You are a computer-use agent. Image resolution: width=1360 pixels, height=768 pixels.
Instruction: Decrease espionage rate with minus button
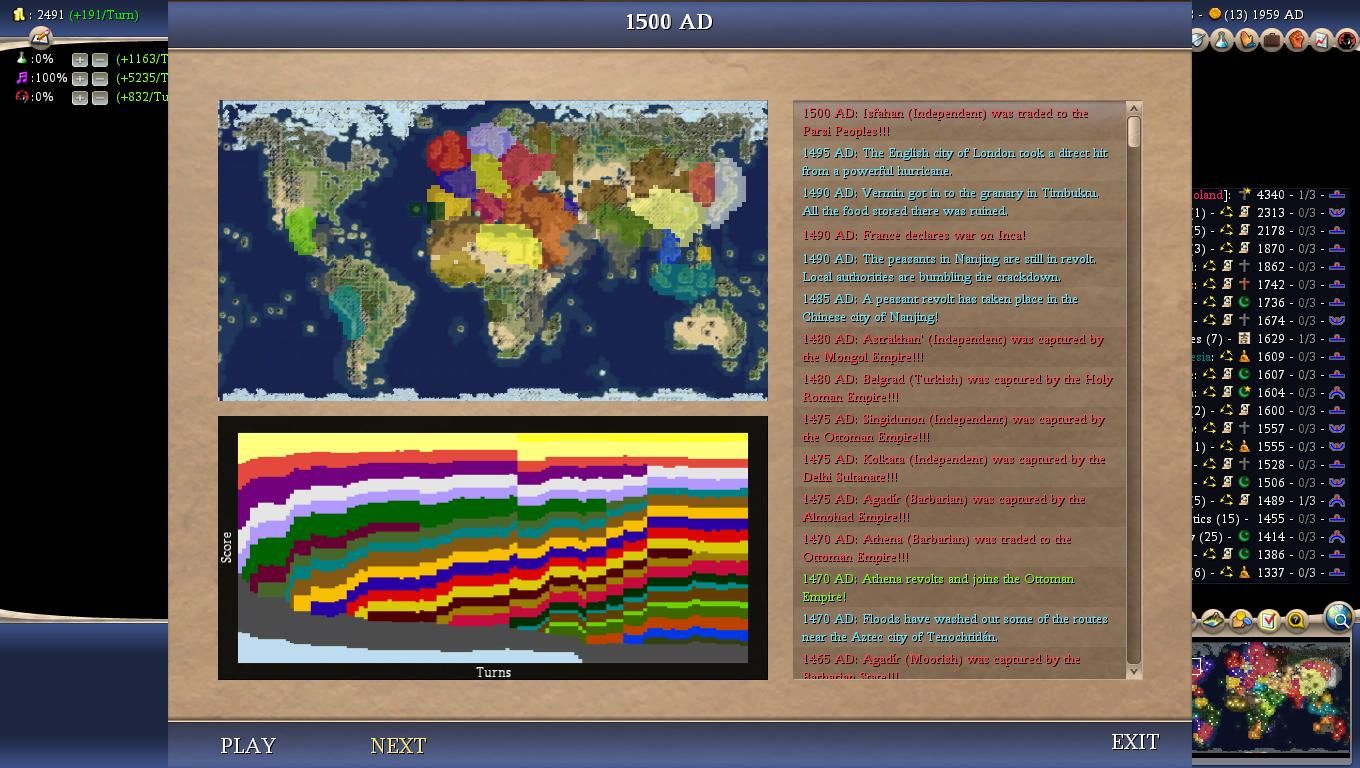[100, 97]
